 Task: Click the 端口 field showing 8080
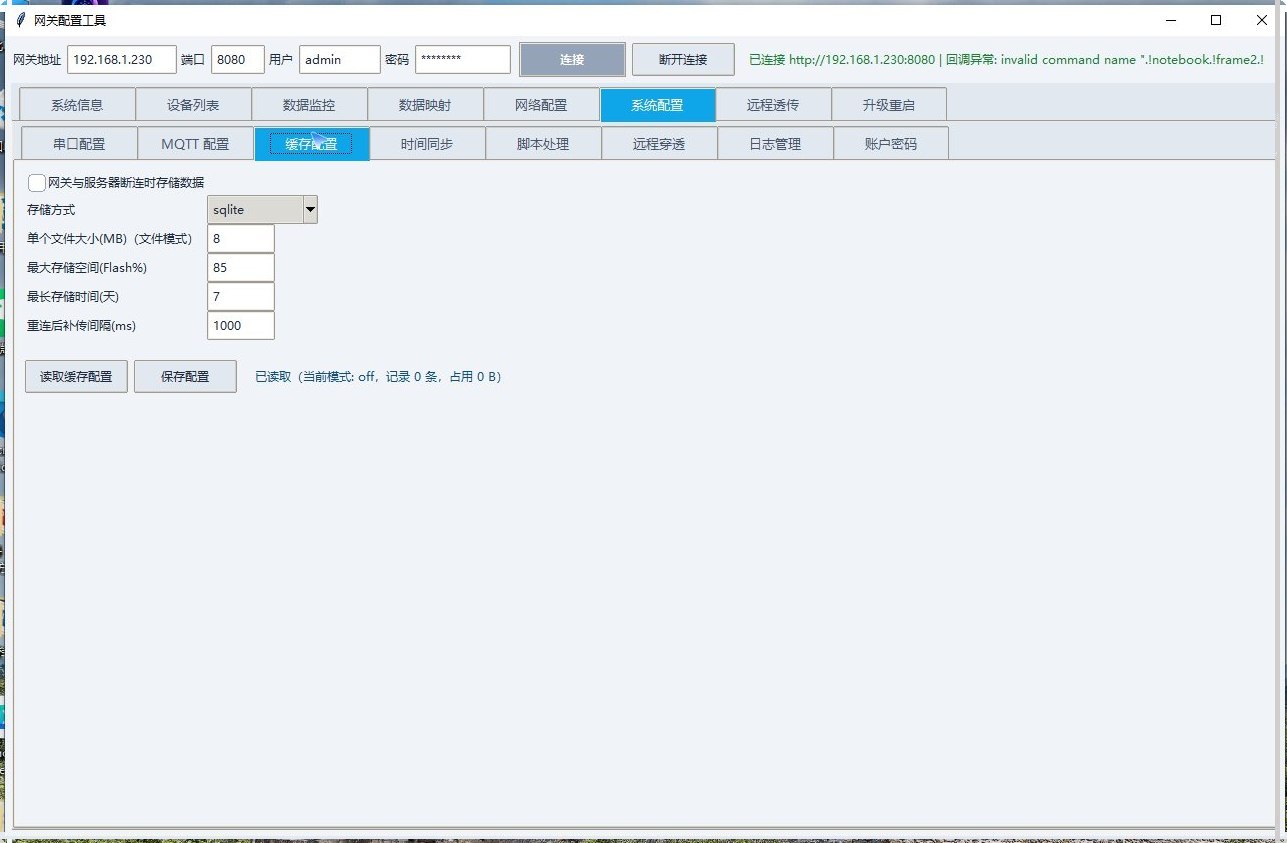238,60
